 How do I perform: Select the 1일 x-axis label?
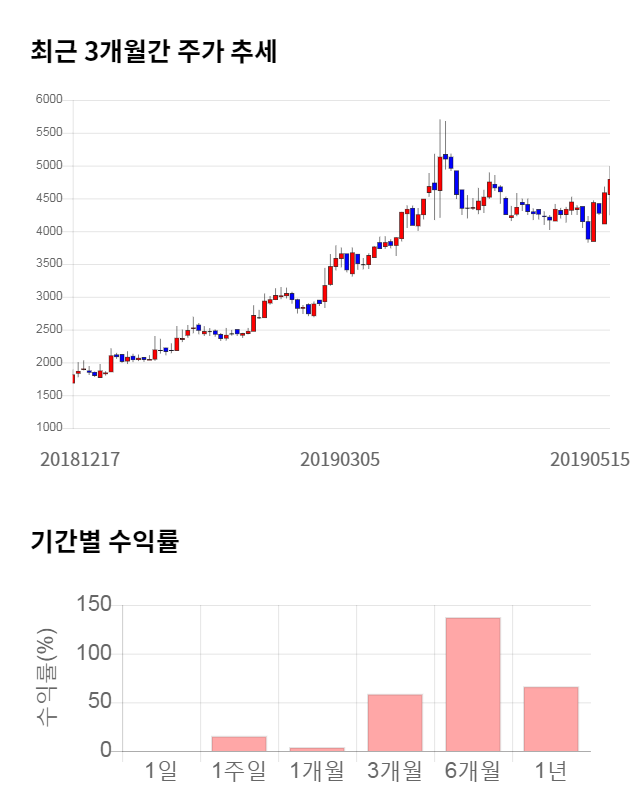click(160, 771)
